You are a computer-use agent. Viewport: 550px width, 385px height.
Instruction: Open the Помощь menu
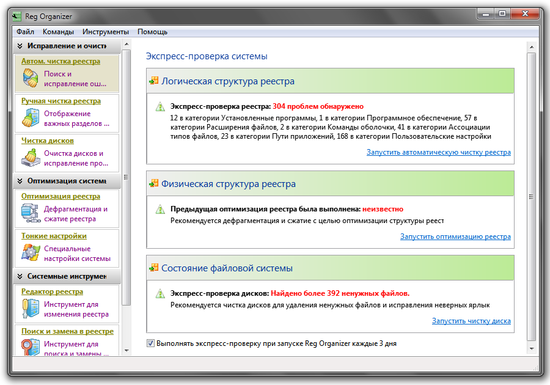[153, 32]
